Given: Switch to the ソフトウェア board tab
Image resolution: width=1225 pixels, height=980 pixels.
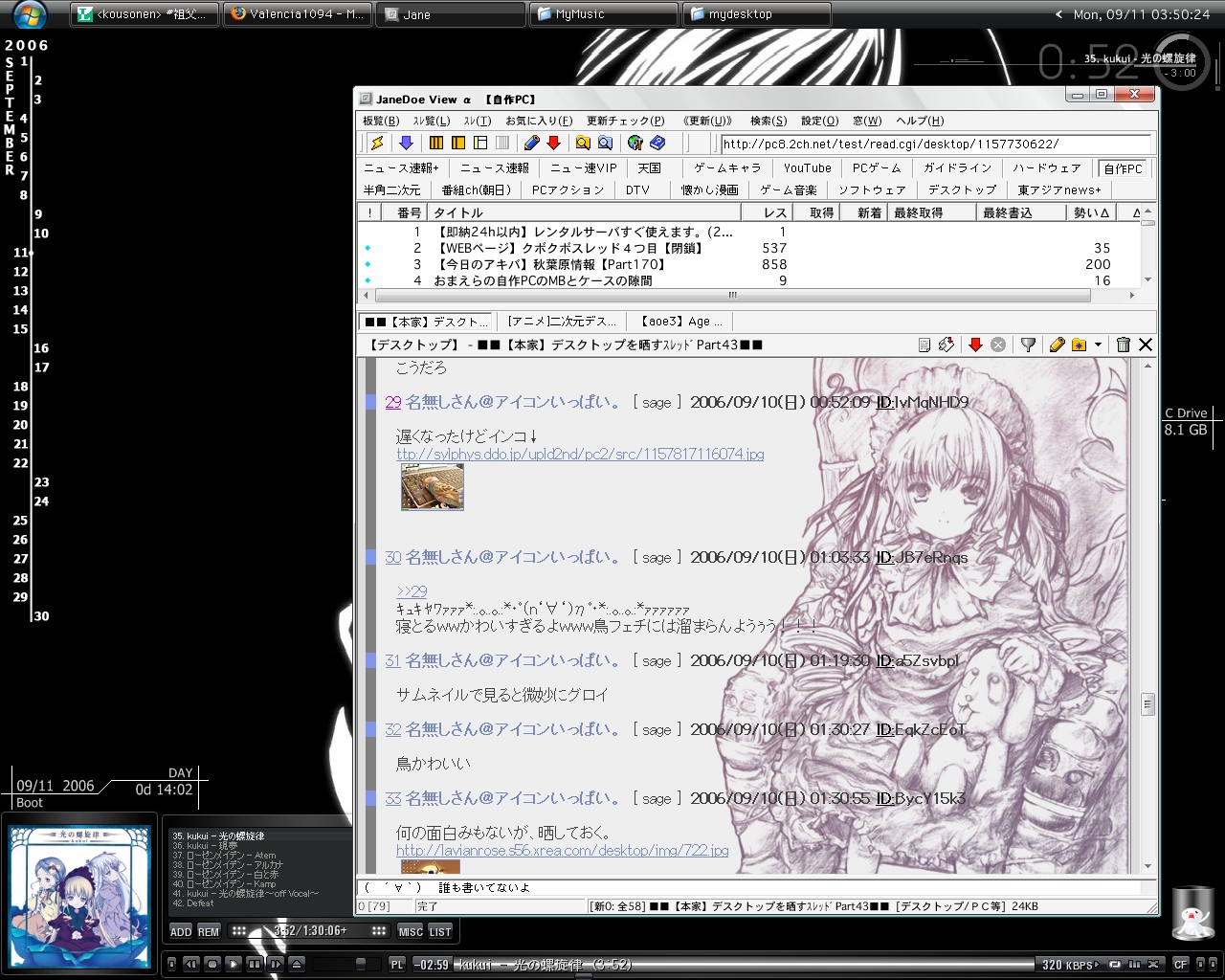Looking at the screenshot, I should click(872, 189).
